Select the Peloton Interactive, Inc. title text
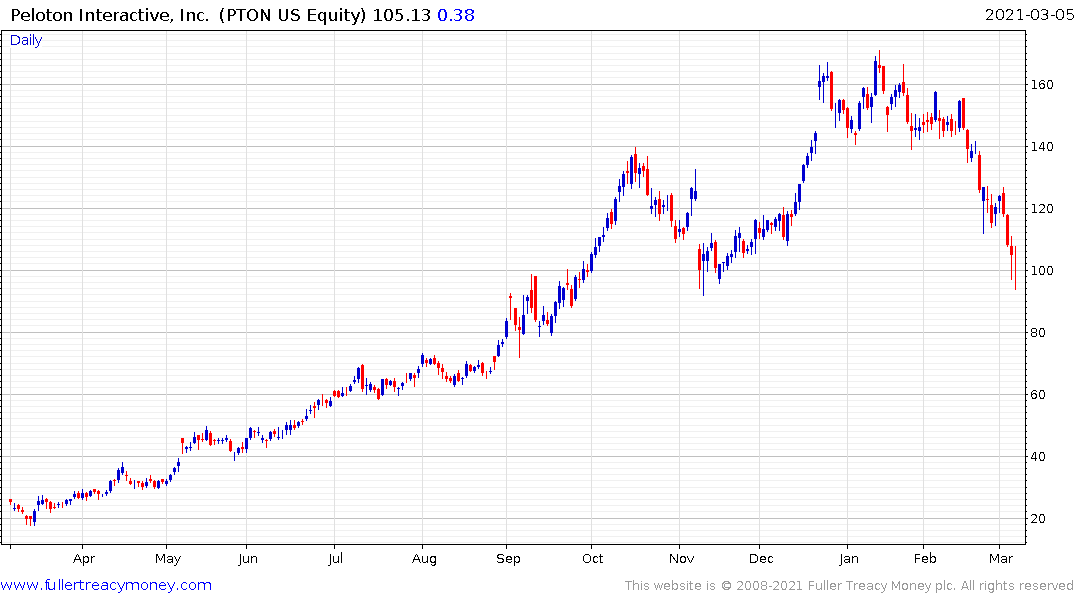 point(110,15)
